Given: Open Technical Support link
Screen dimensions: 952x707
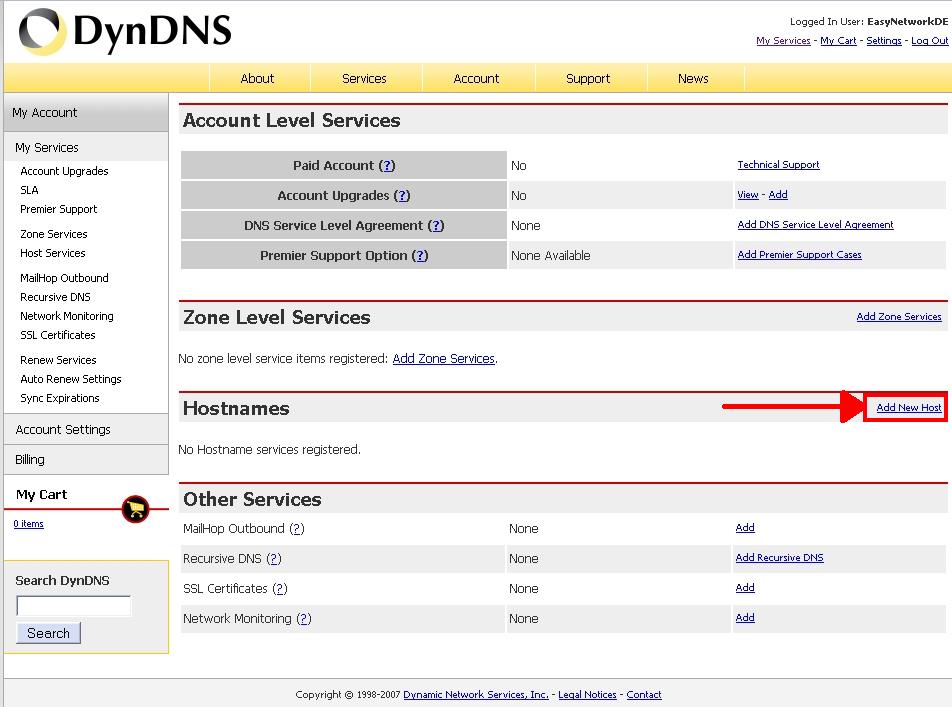Looking at the screenshot, I should click(778, 165).
